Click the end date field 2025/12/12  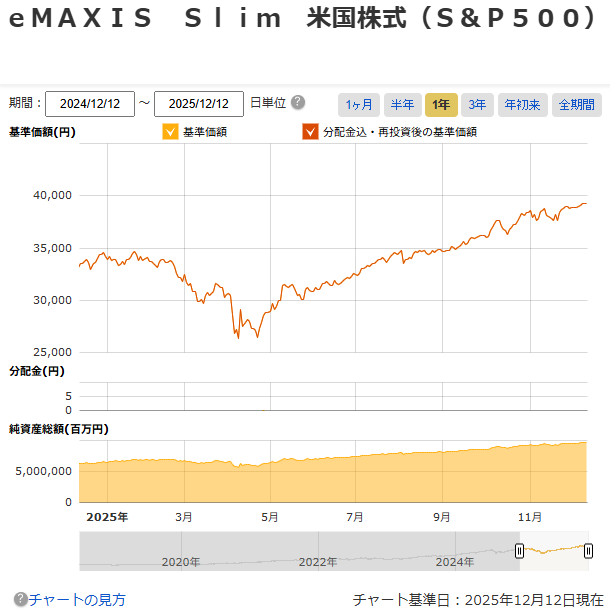tap(199, 104)
